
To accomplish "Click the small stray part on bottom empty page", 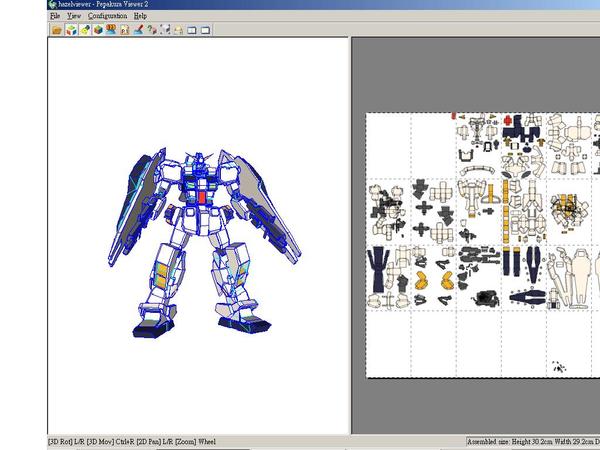I will (559, 367).
